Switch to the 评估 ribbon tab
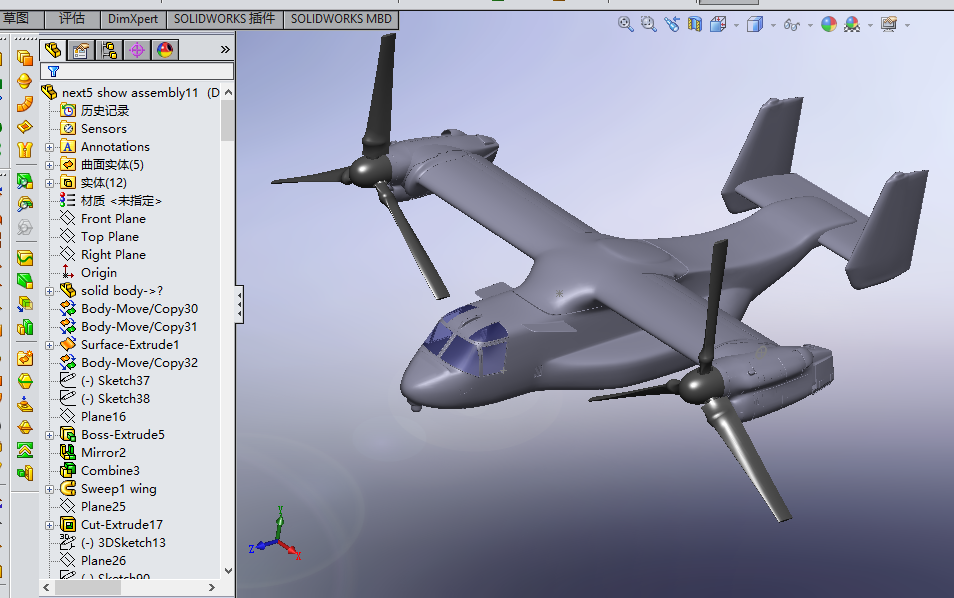The height and width of the screenshot is (598, 954). pos(72,19)
